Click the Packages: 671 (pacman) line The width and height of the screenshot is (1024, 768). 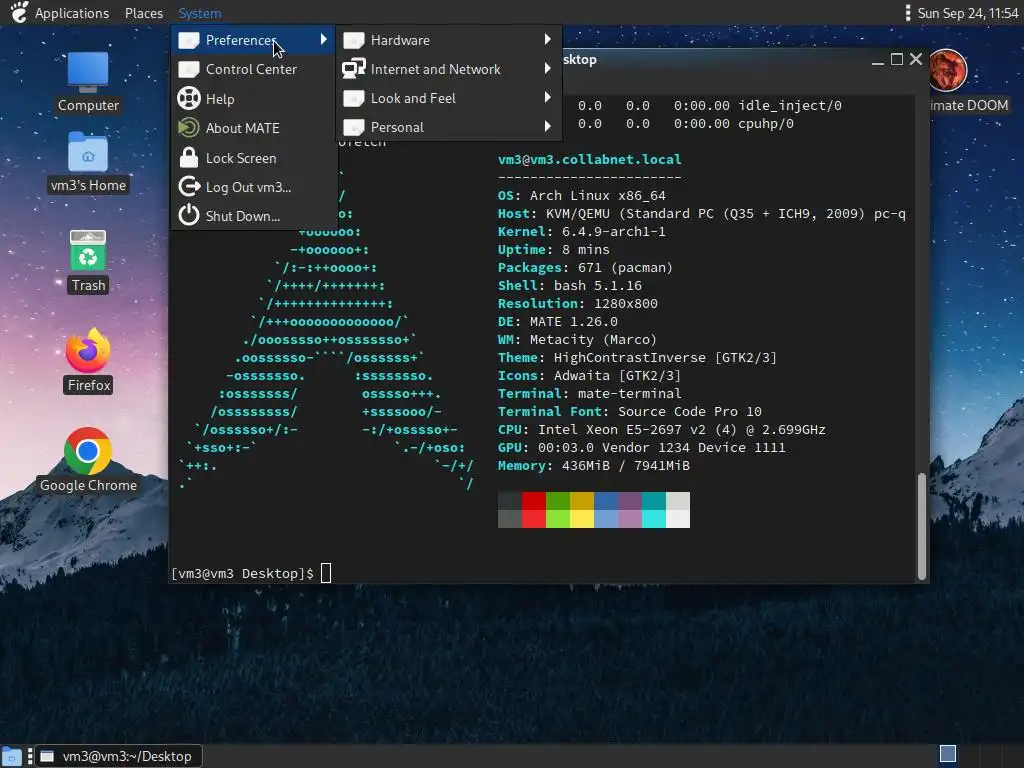(x=585, y=268)
